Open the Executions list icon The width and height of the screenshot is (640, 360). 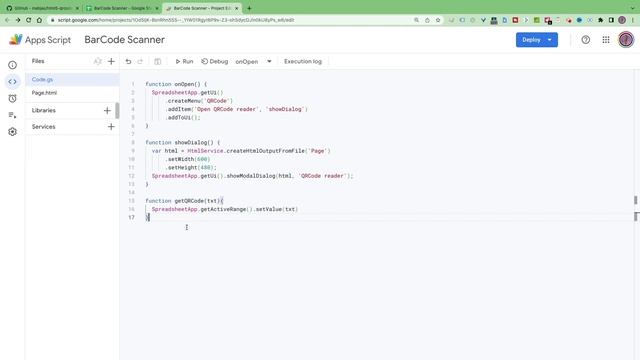[13, 116]
